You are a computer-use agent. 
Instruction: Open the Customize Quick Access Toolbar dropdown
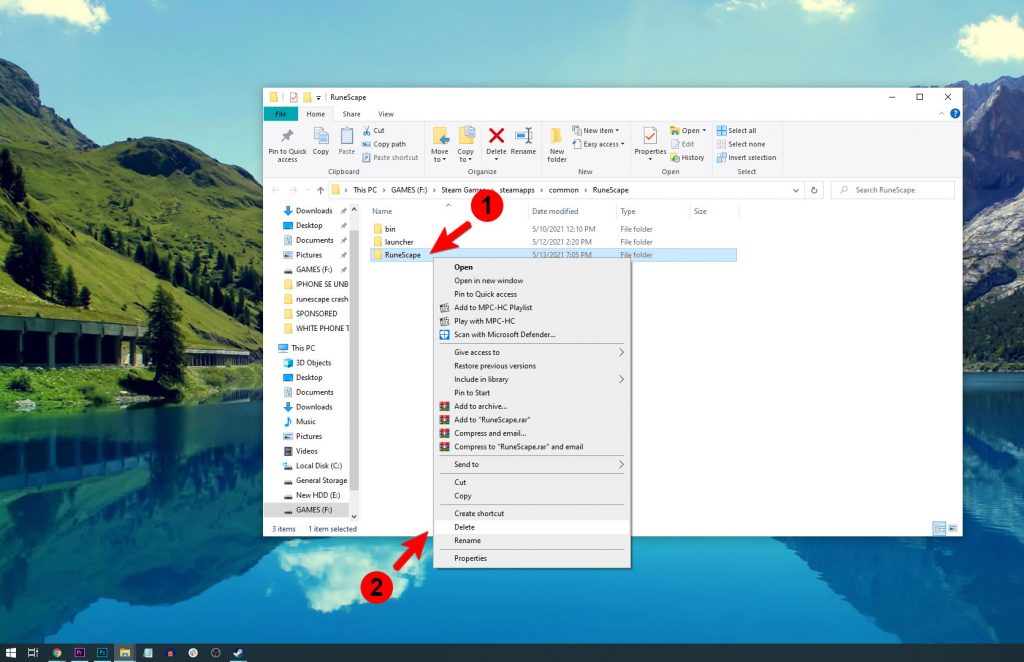(x=319, y=97)
